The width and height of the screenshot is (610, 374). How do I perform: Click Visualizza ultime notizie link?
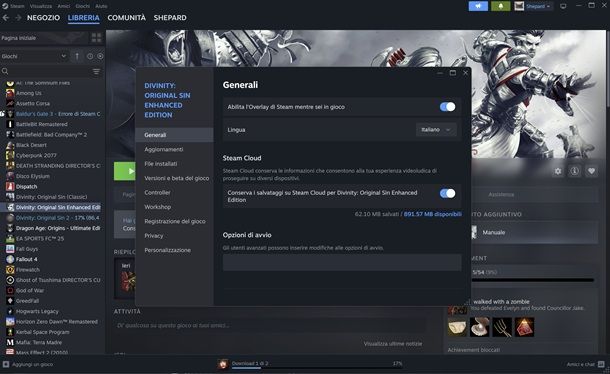click(393, 344)
